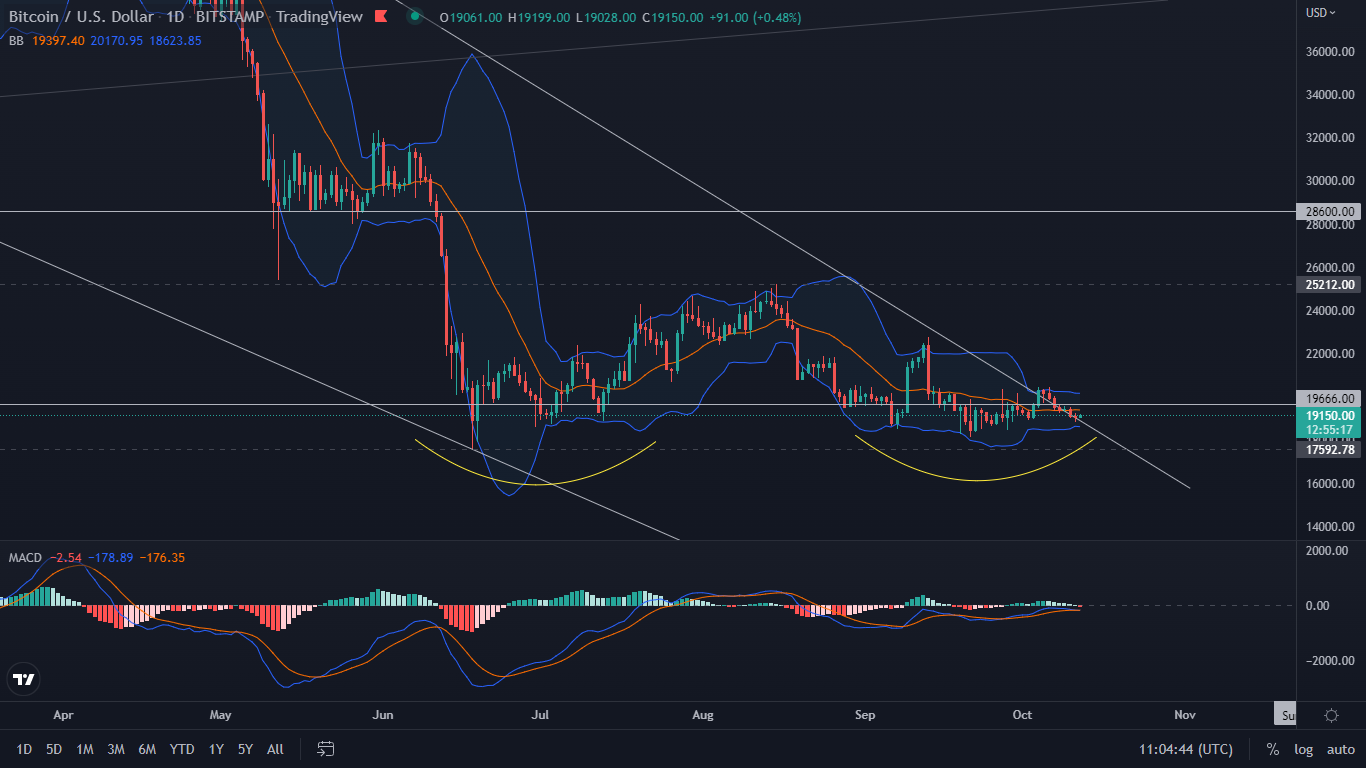Click the 28600.00 price line label
The width and height of the screenshot is (1366, 768).
coord(1331,212)
